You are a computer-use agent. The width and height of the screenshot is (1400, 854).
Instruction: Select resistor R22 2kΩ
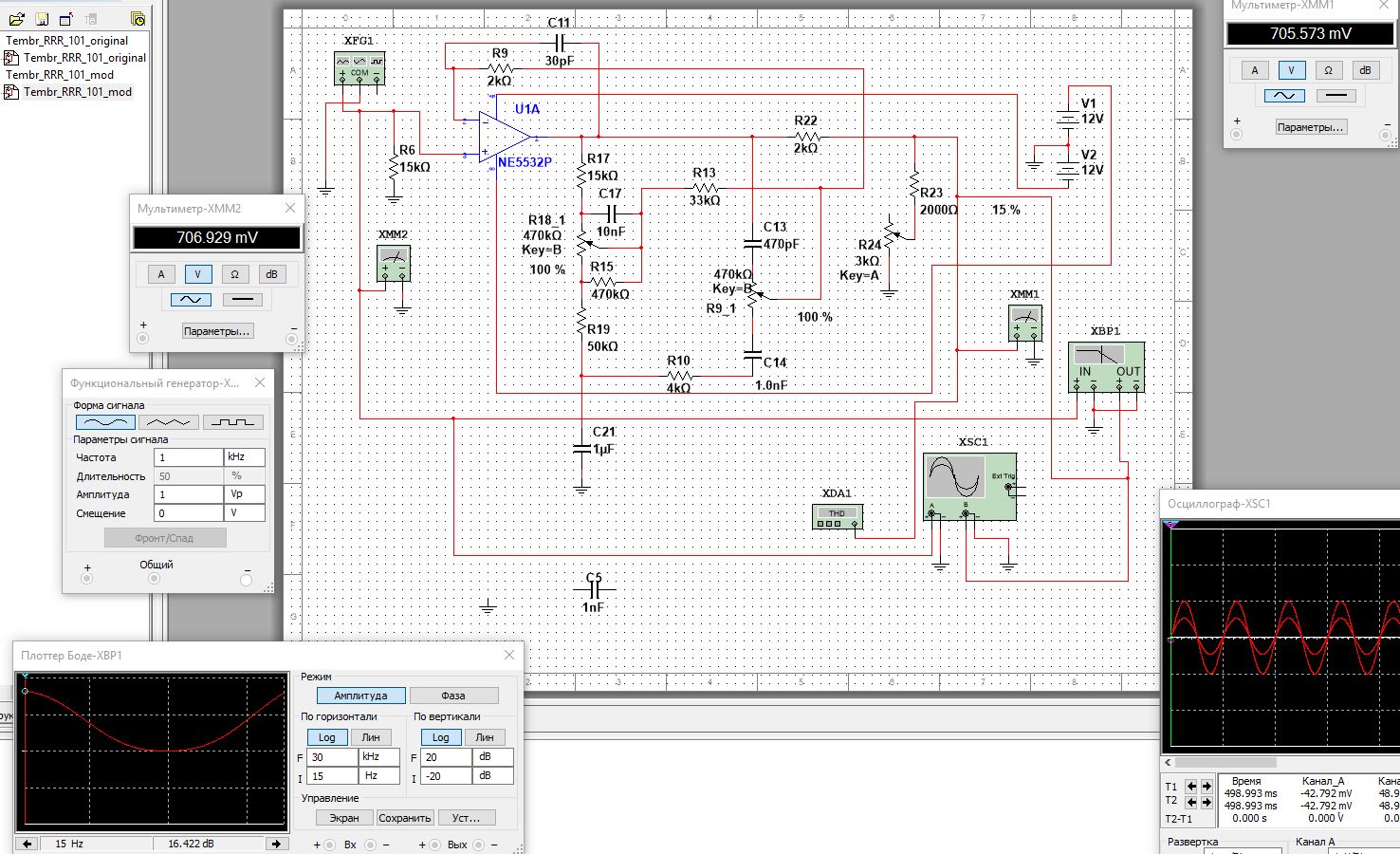coord(805,137)
